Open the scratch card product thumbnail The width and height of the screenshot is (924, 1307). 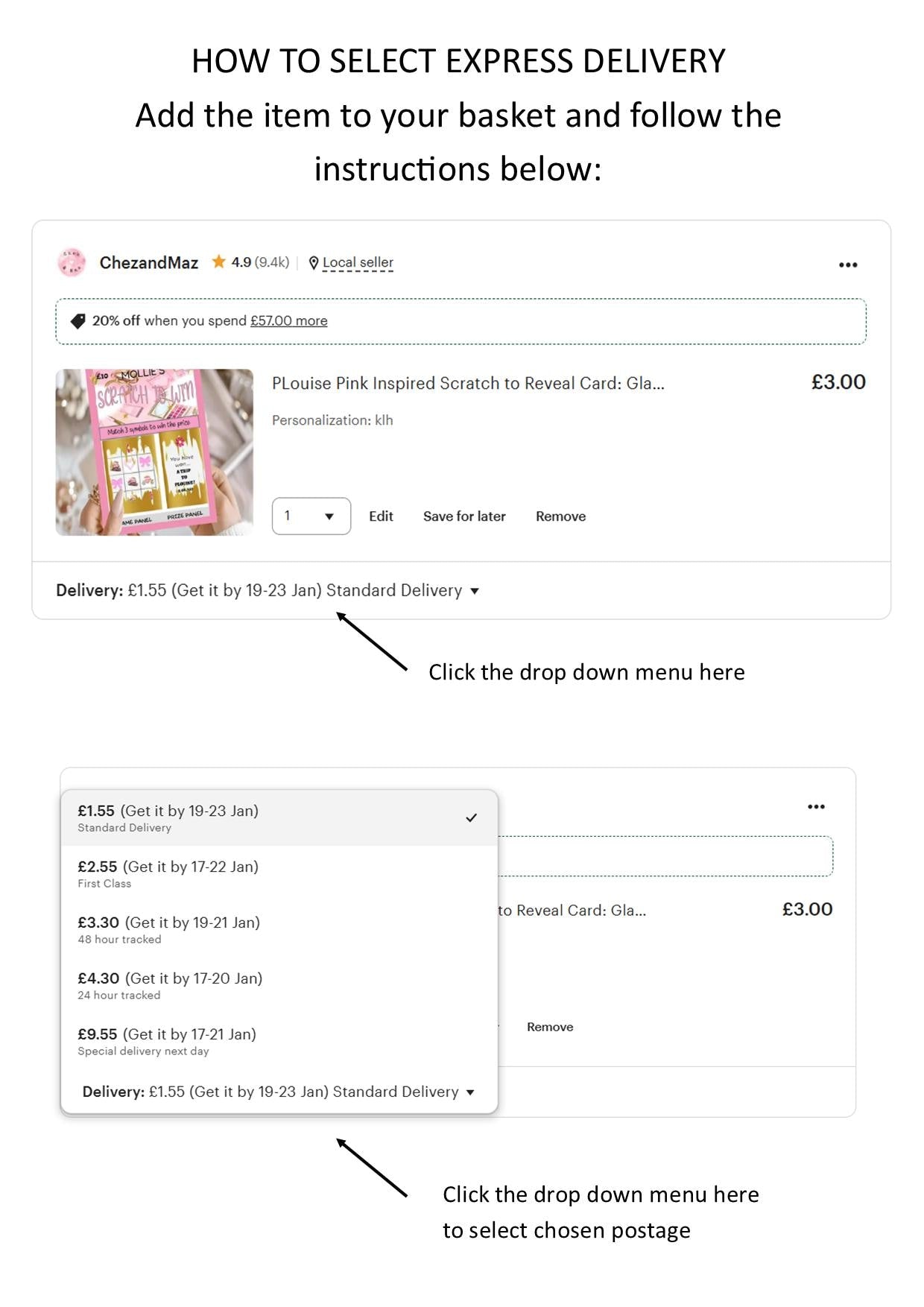[x=154, y=452]
